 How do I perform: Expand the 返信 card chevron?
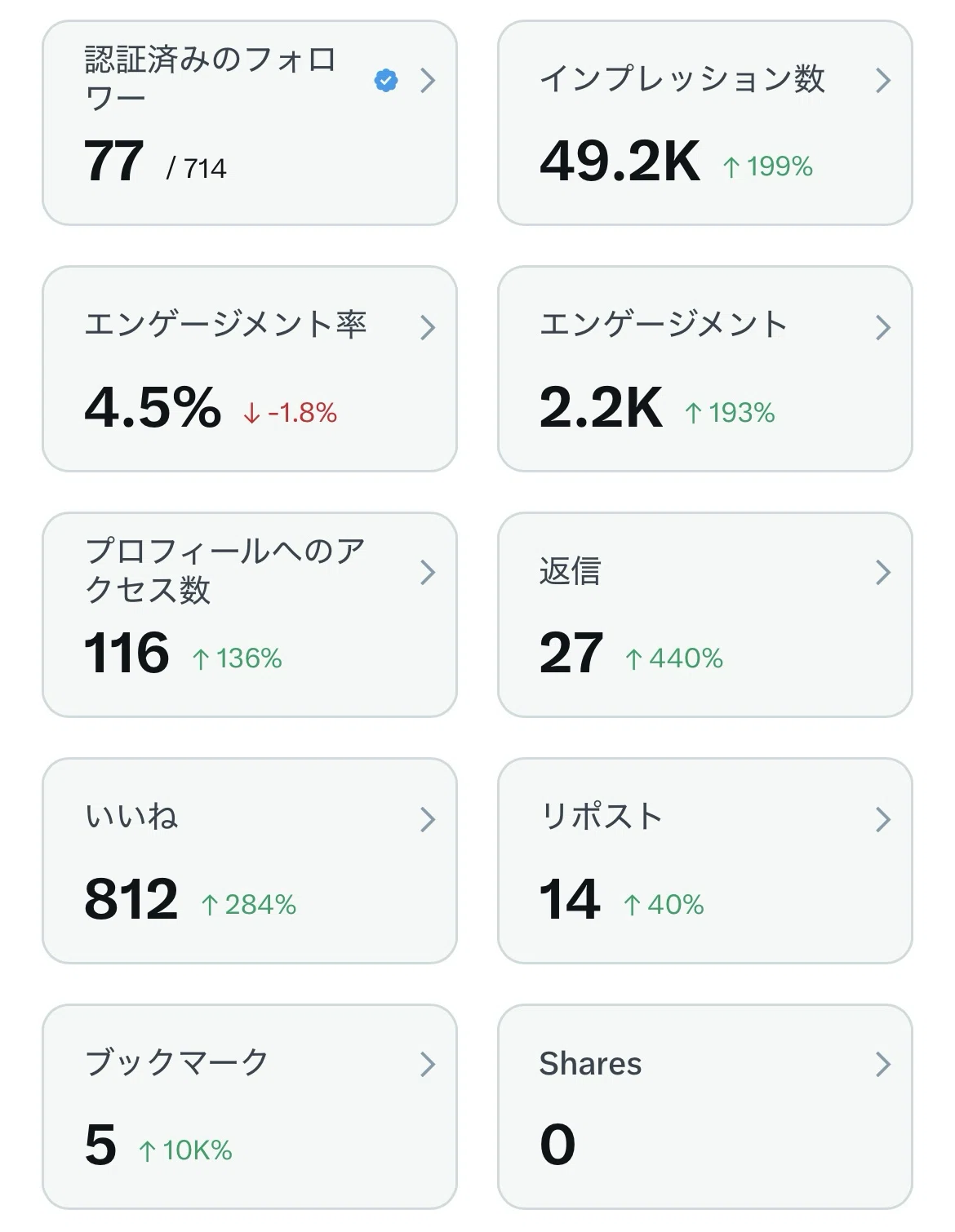[882, 573]
